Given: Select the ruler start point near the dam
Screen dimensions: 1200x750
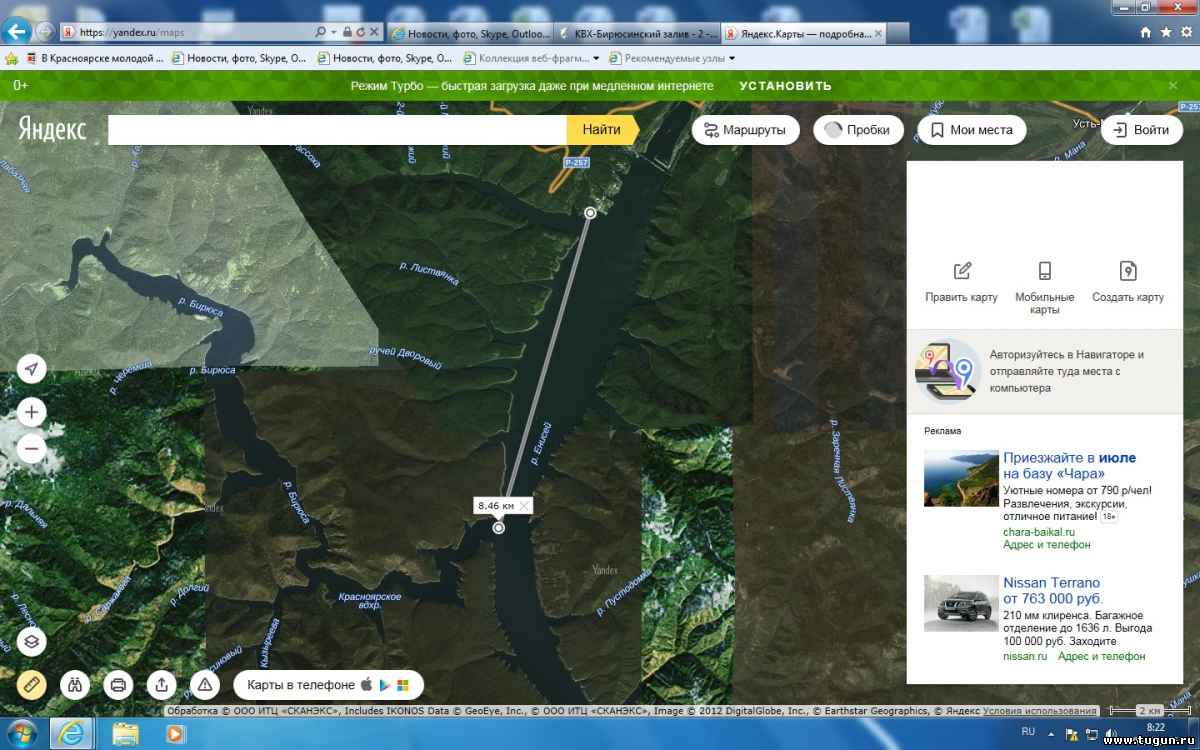Looking at the screenshot, I should coord(590,213).
